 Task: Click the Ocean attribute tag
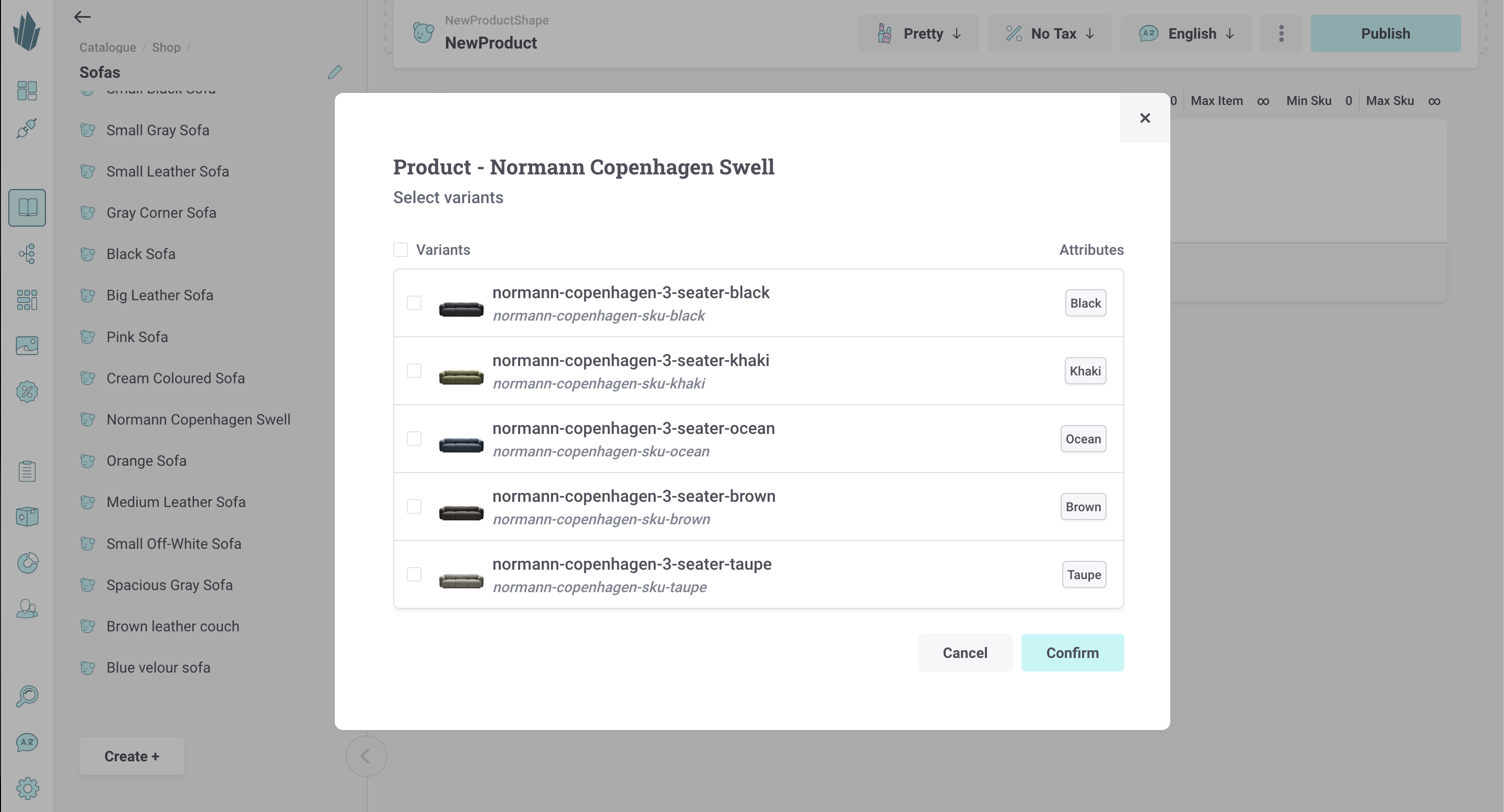(x=1083, y=439)
